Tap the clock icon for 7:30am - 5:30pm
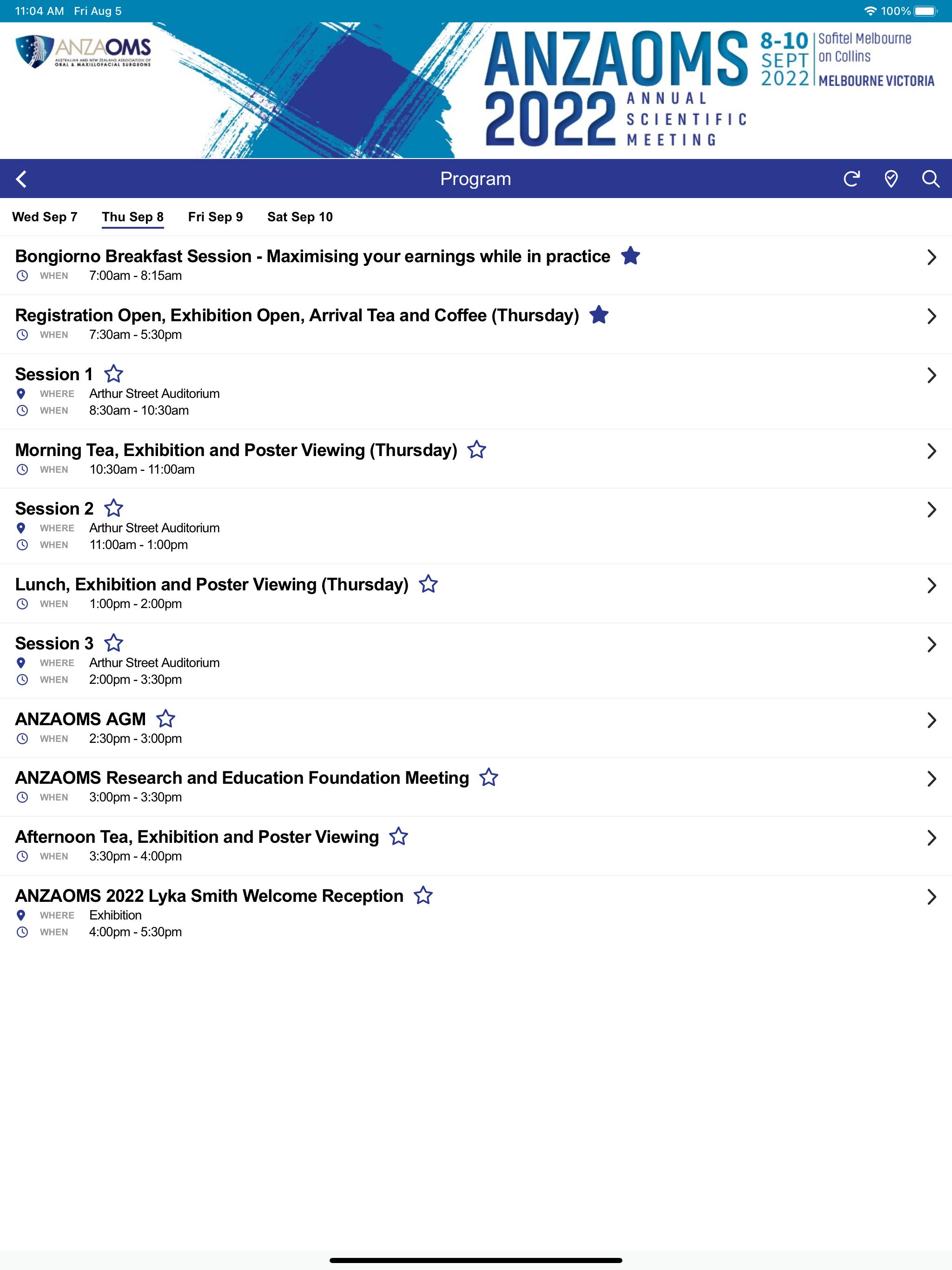 coord(22,335)
